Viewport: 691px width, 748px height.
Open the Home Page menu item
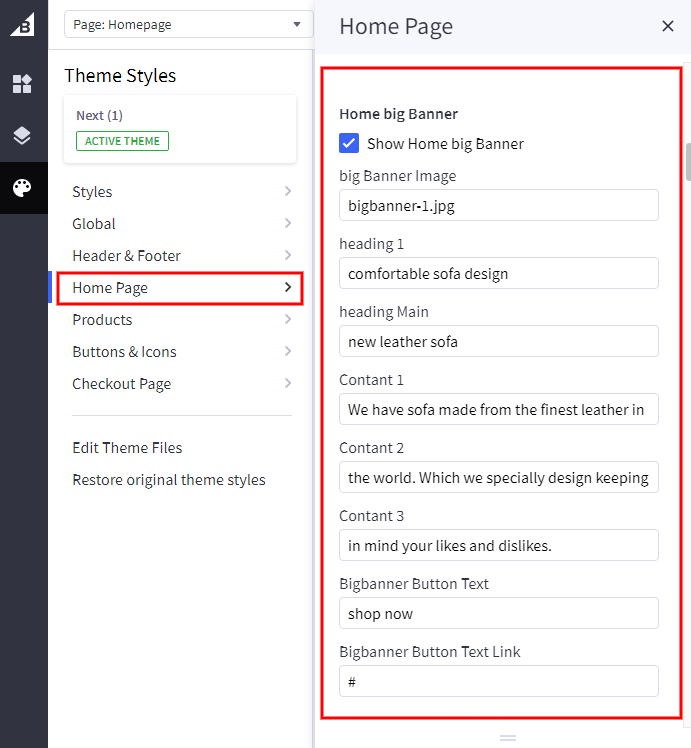(181, 288)
